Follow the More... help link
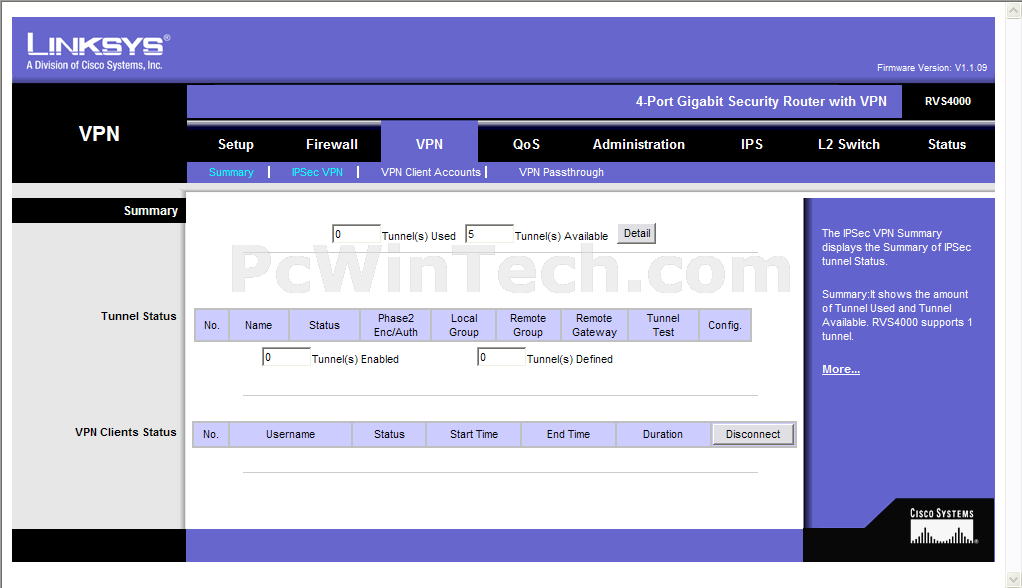 coord(841,369)
